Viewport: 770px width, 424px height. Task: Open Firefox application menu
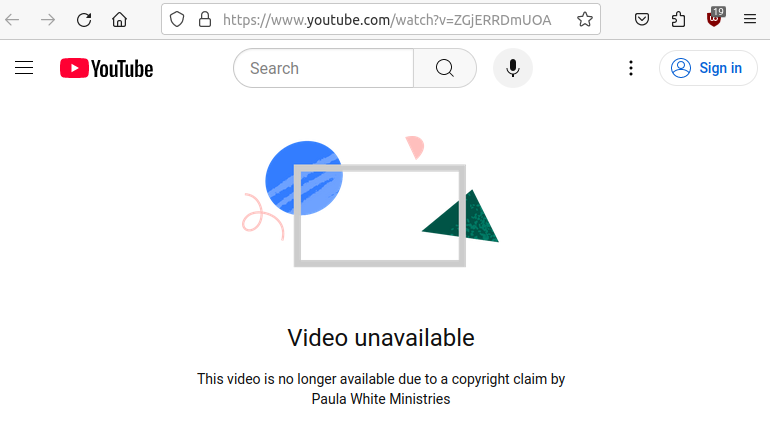[x=750, y=20]
